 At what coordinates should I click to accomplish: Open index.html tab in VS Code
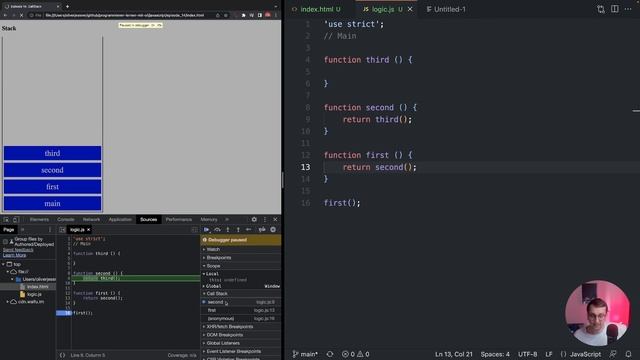pos(317,9)
